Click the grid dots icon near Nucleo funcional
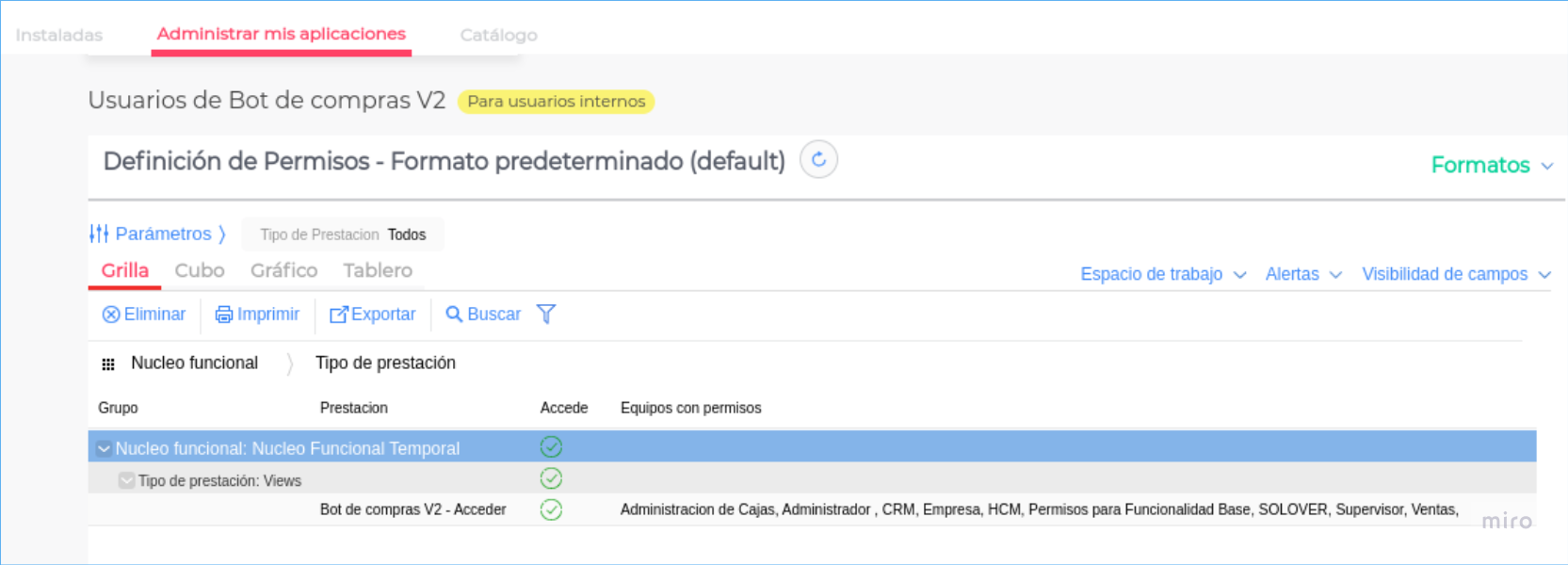This screenshot has height=565, width=1568. (108, 364)
